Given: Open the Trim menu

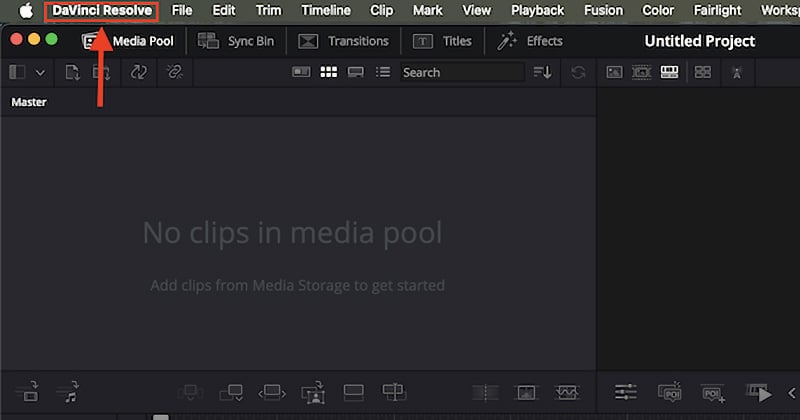Looking at the screenshot, I should [x=268, y=11].
